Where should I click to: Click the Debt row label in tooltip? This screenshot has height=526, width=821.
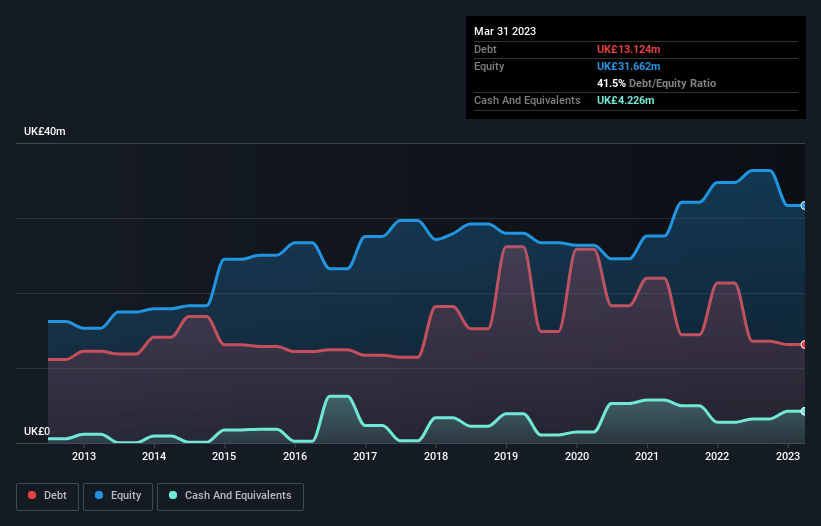[485, 49]
